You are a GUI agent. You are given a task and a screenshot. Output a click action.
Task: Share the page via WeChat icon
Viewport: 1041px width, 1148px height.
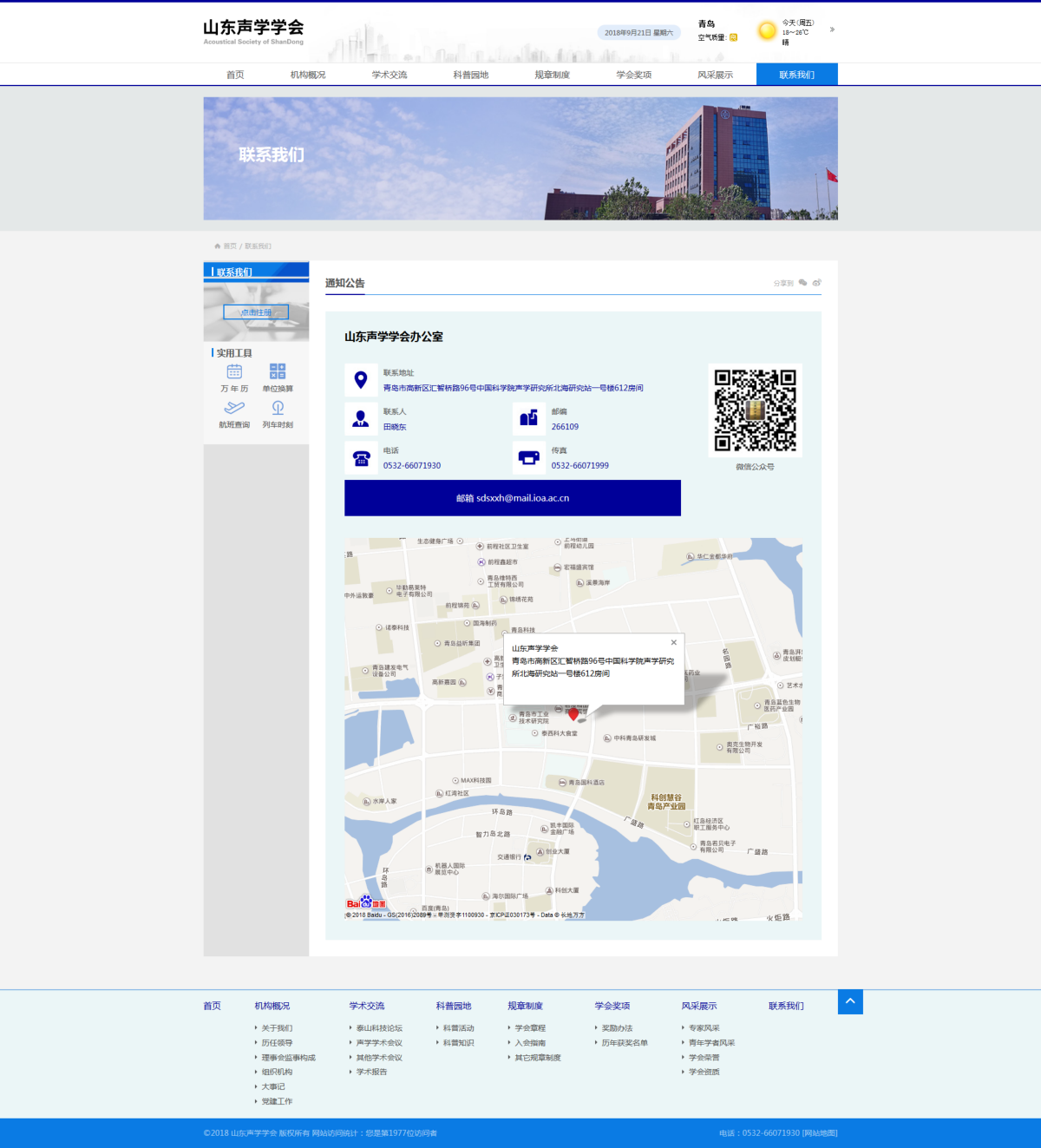[803, 283]
